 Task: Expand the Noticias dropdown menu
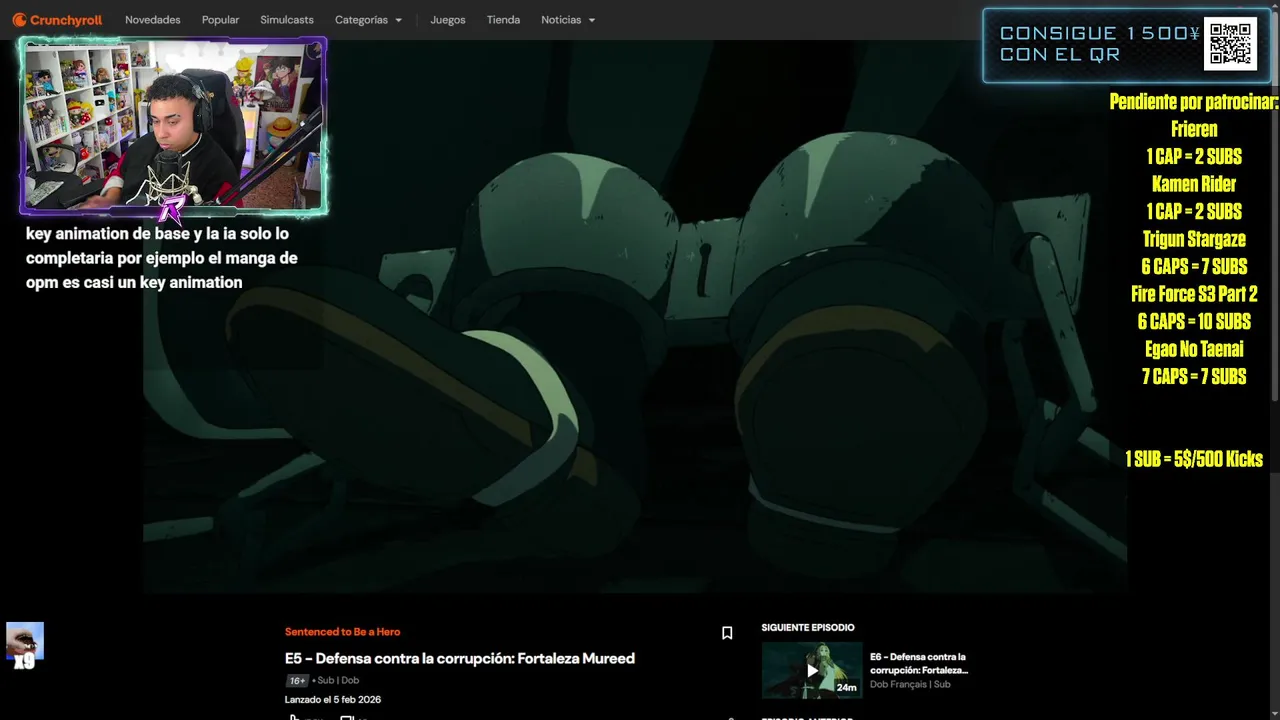568,20
